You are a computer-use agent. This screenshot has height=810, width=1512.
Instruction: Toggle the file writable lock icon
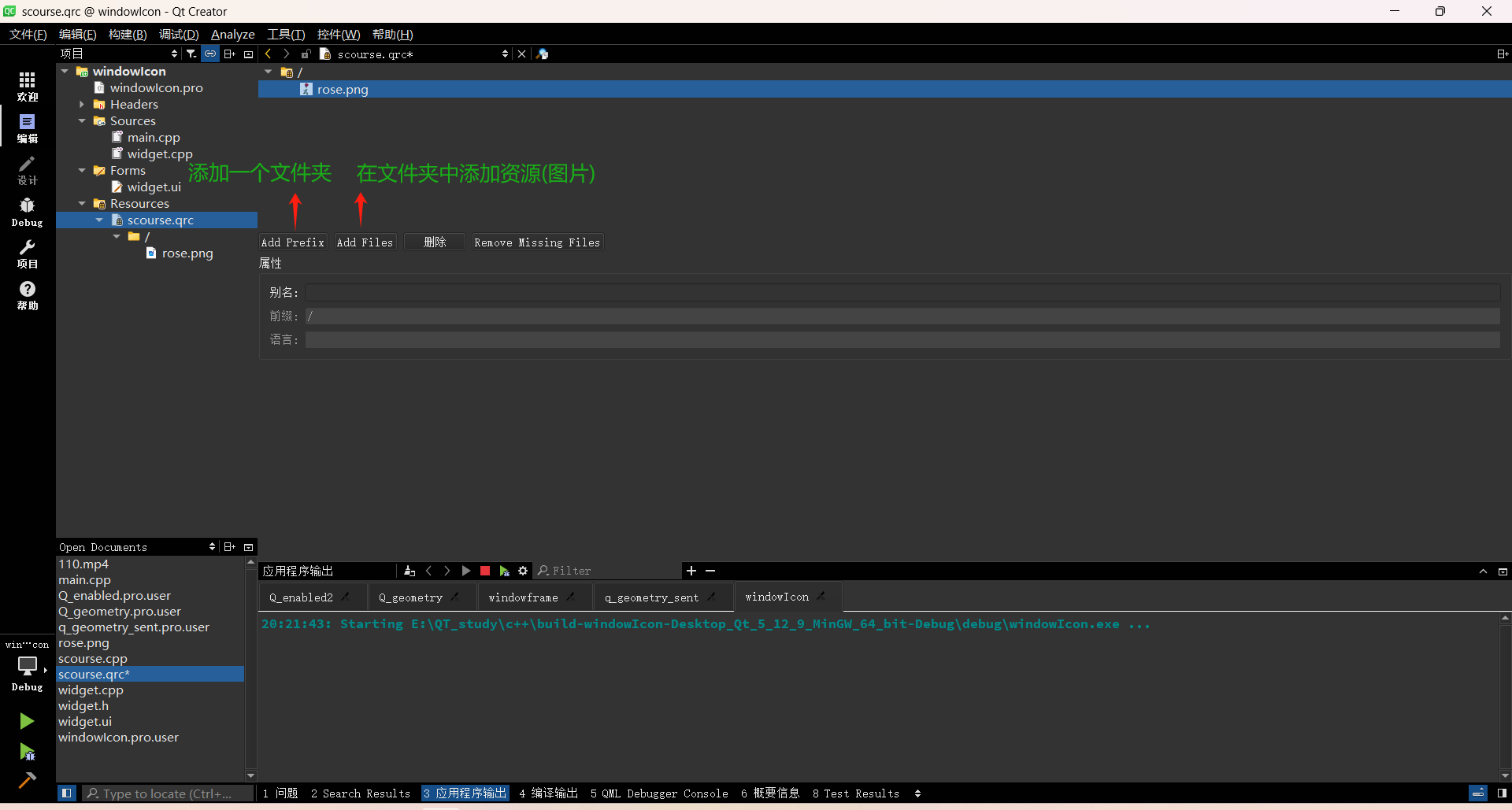[306, 54]
